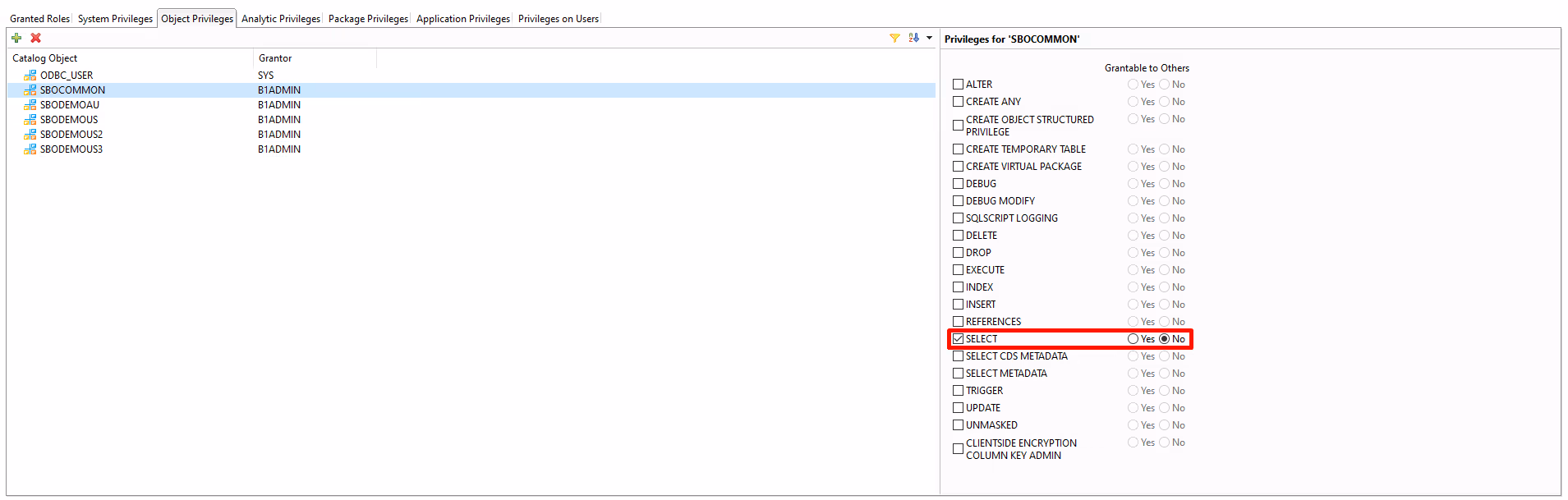1568x500 pixels.
Task: Uncheck the SELECT privilege checkbox
Action: pos(958,339)
